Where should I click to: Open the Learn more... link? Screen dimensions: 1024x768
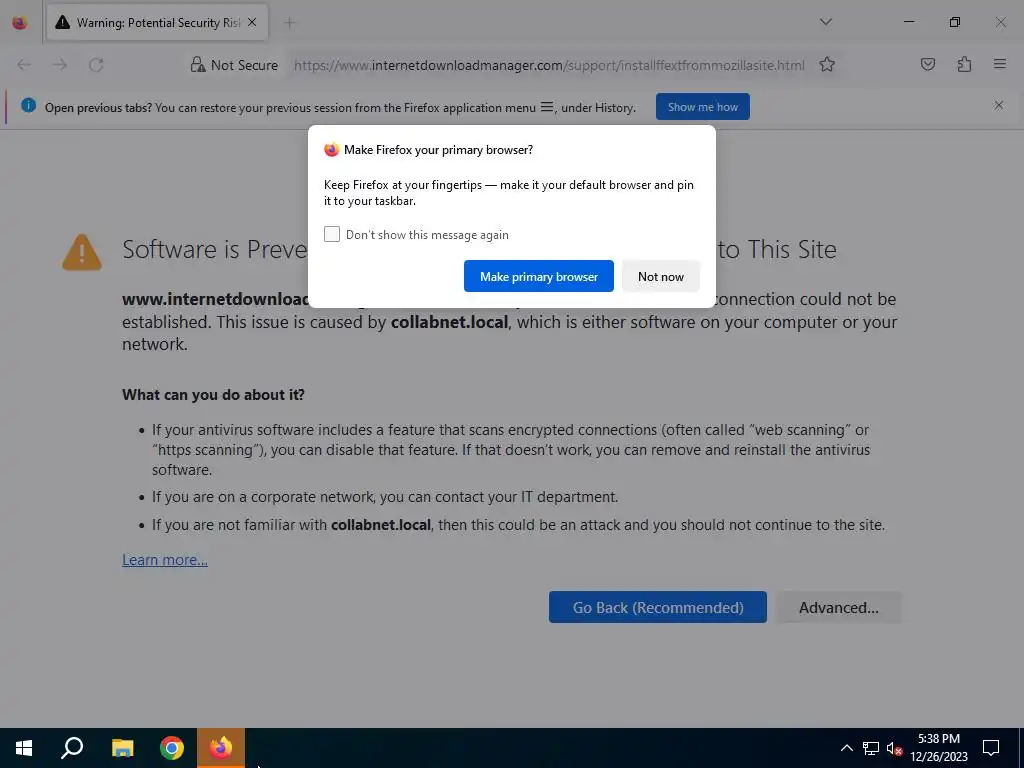point(165,560)
